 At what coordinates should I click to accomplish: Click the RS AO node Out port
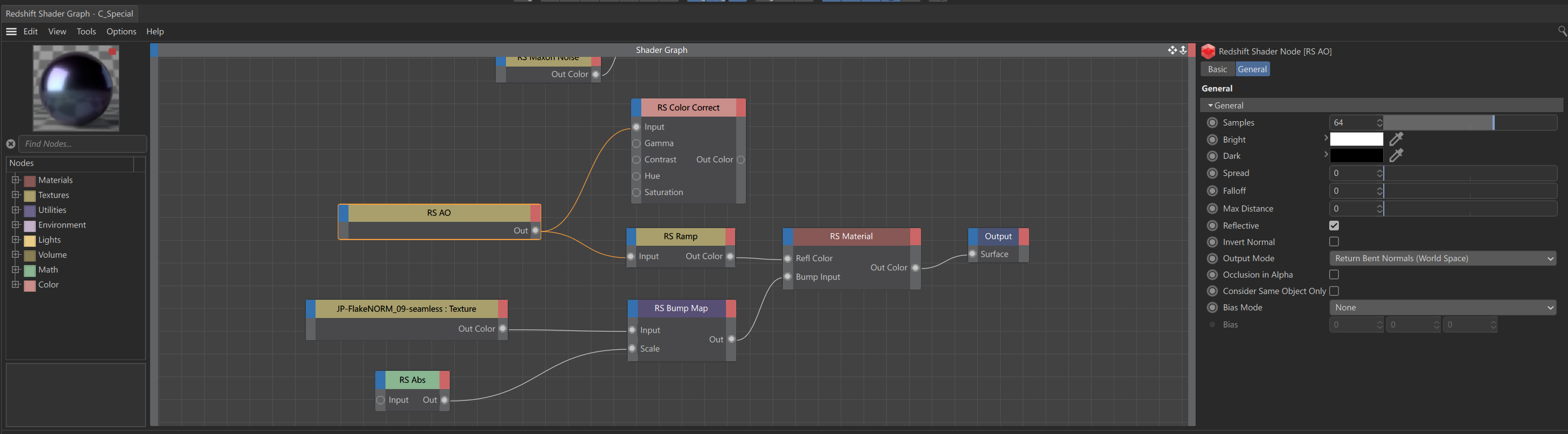pos(535,230)
